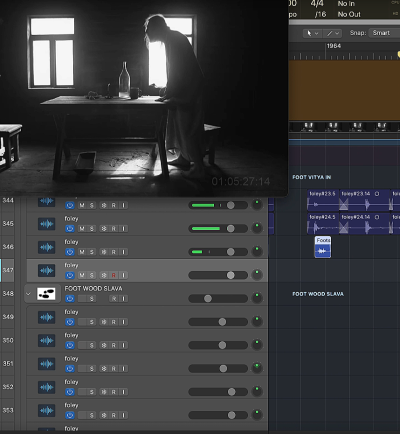This screenshot has width=400, height=434.
Task: Select the foley#24.5 audio region
Action: tap(323, 223)
